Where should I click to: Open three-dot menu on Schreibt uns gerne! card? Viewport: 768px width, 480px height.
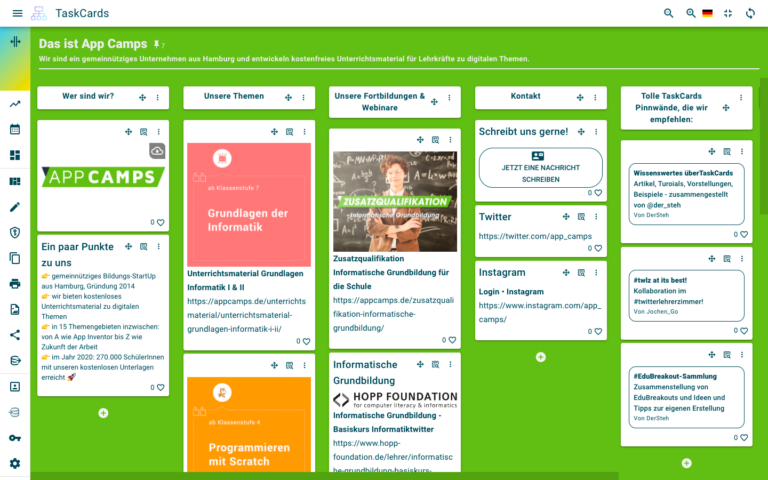click(x=596, y=131)
